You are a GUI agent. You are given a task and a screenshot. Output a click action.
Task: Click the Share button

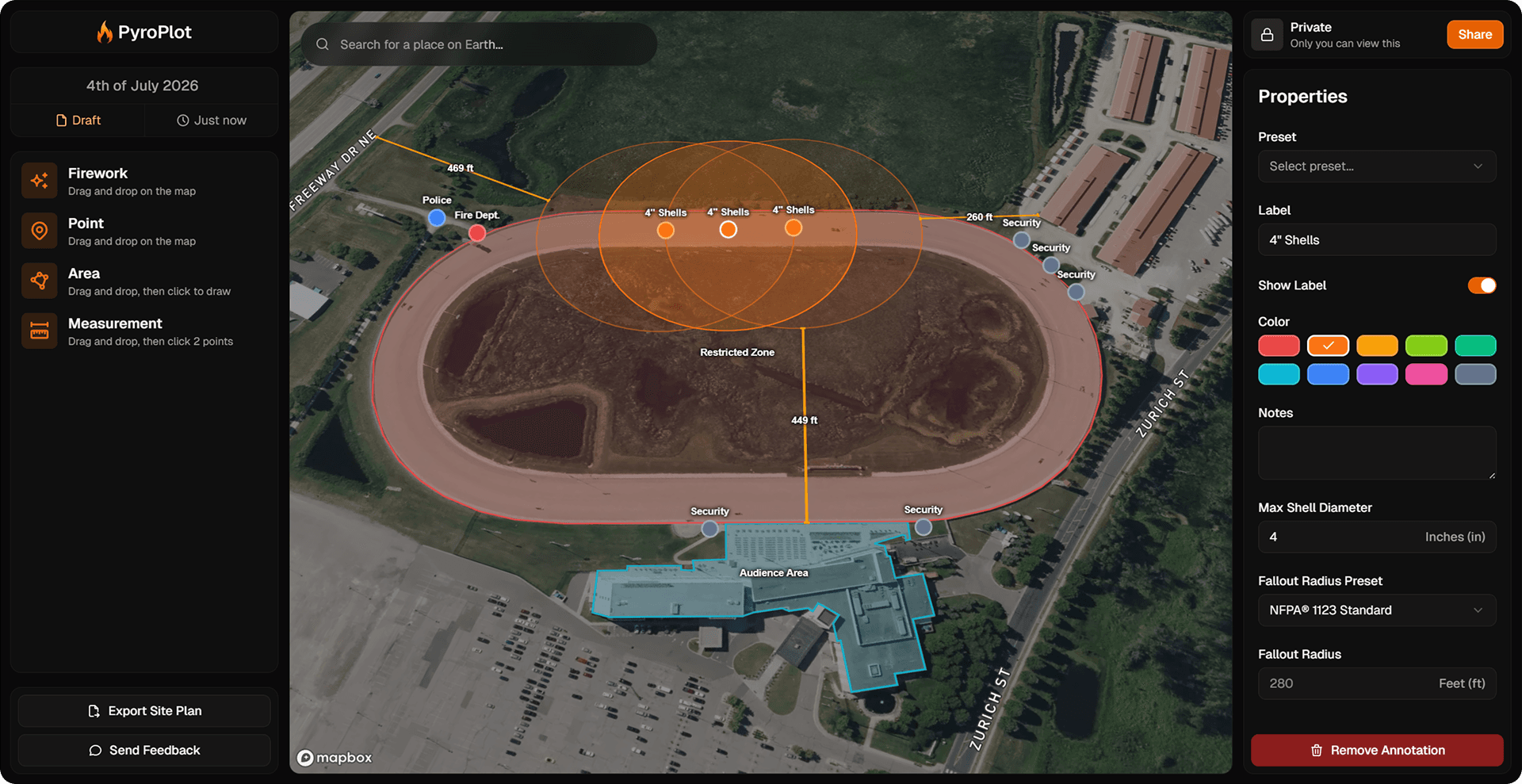pos(1474,34)
